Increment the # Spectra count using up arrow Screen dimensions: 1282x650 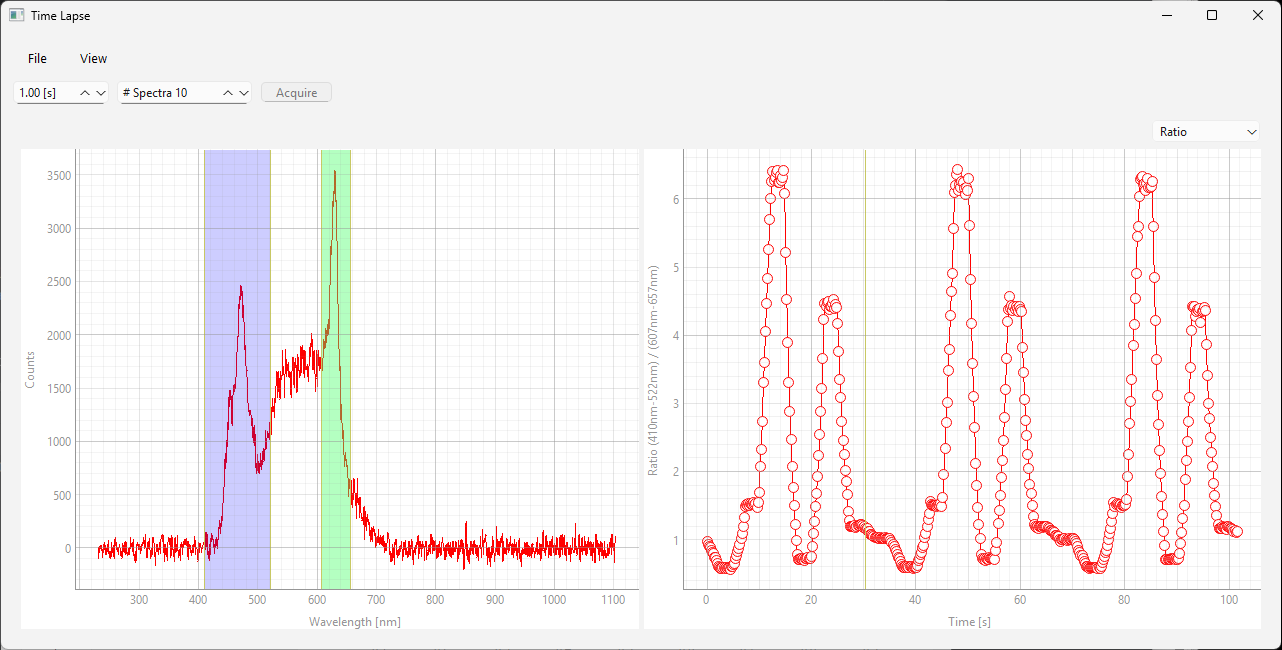tap(228, 93)
